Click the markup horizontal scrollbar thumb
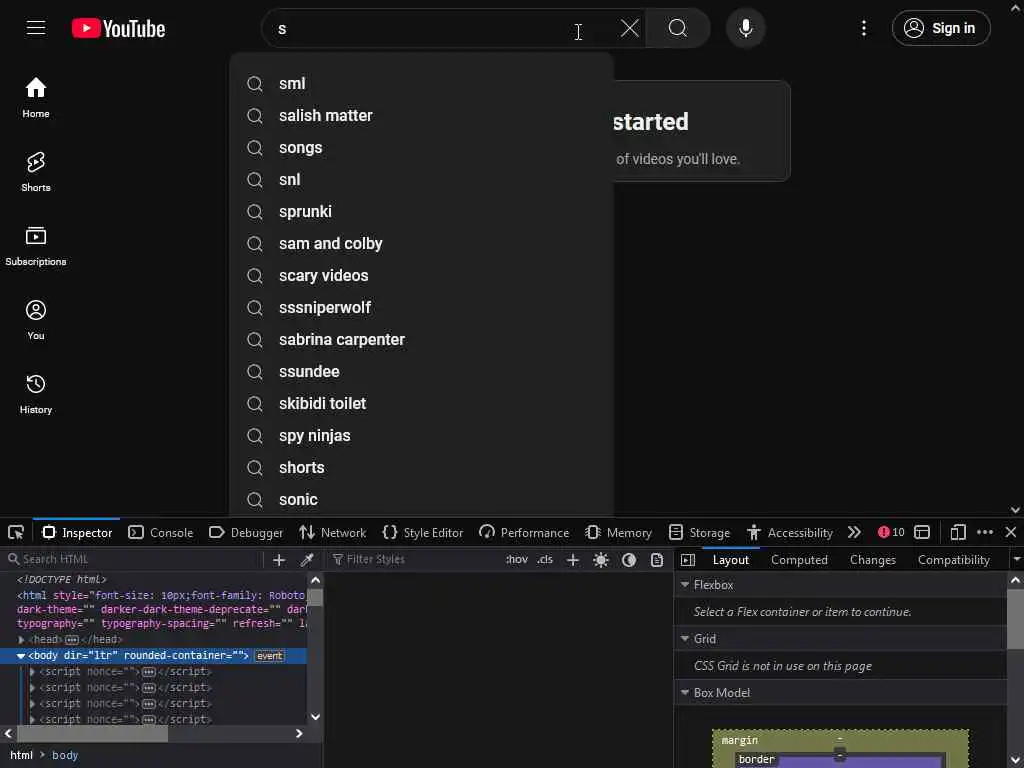Viewport: 1024px width, 768px height. pyautogui.click(x=92, y=733)
